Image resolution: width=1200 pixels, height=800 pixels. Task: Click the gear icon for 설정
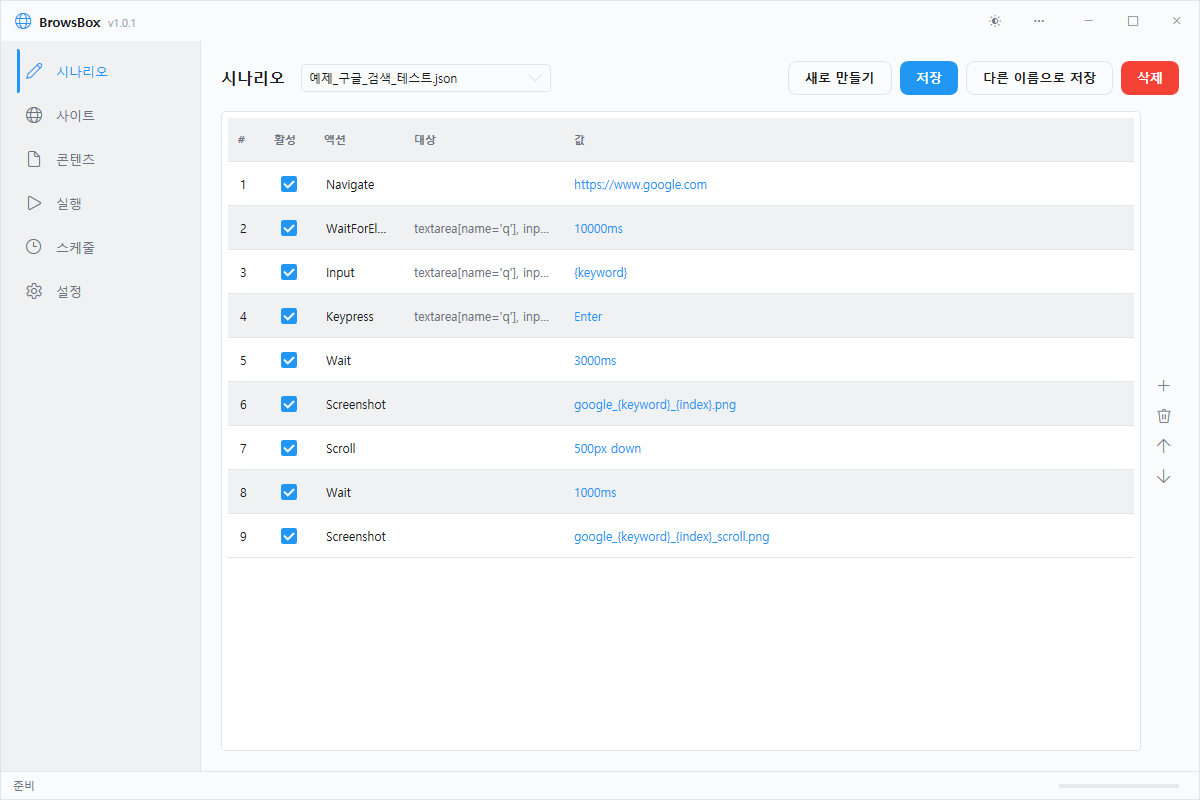point(34,291)
